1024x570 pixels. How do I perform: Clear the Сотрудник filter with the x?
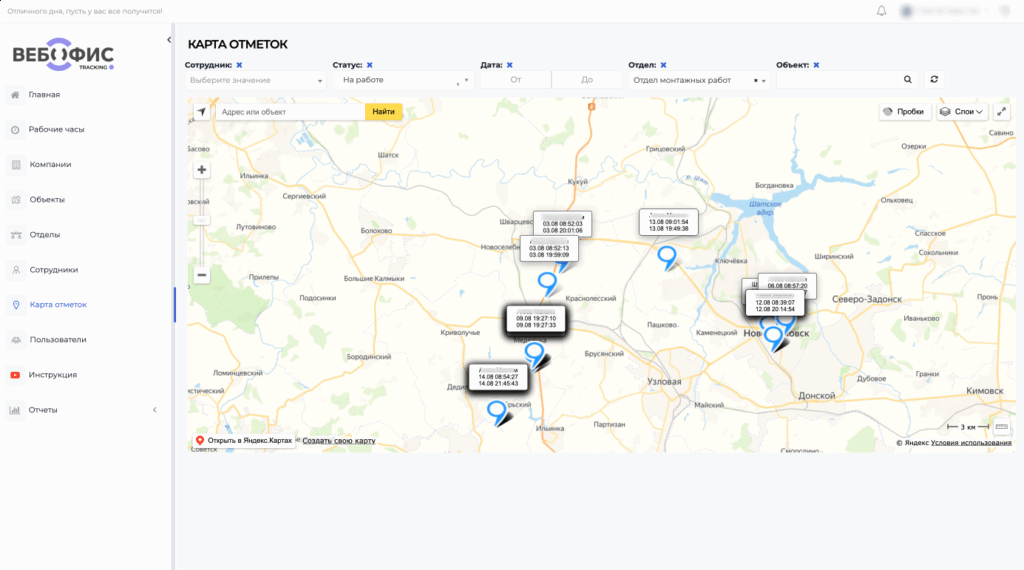(x=239, y=65)
